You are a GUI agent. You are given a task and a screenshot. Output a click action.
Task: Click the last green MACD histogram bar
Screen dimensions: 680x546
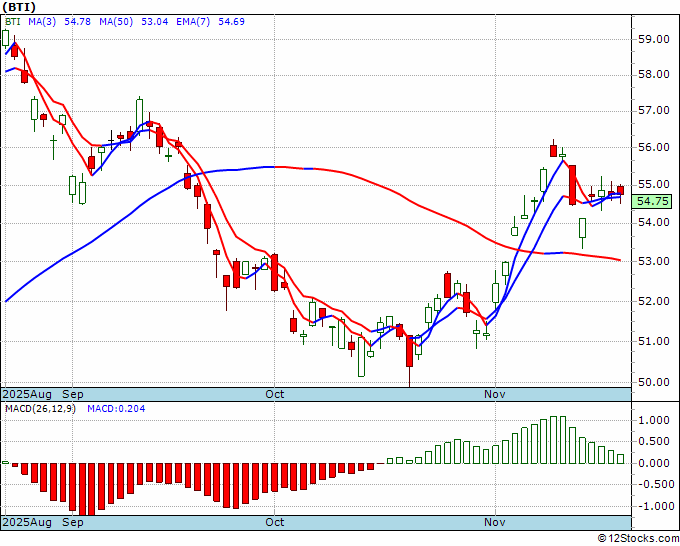[x=621, y=459]
